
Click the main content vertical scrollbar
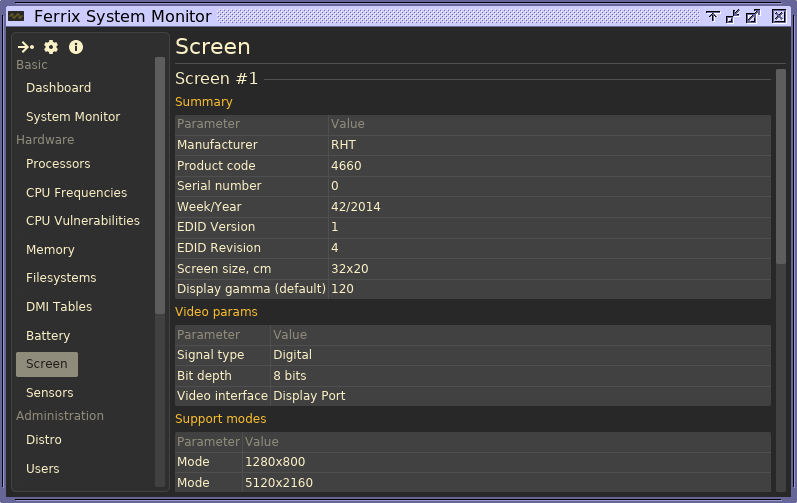781,165
